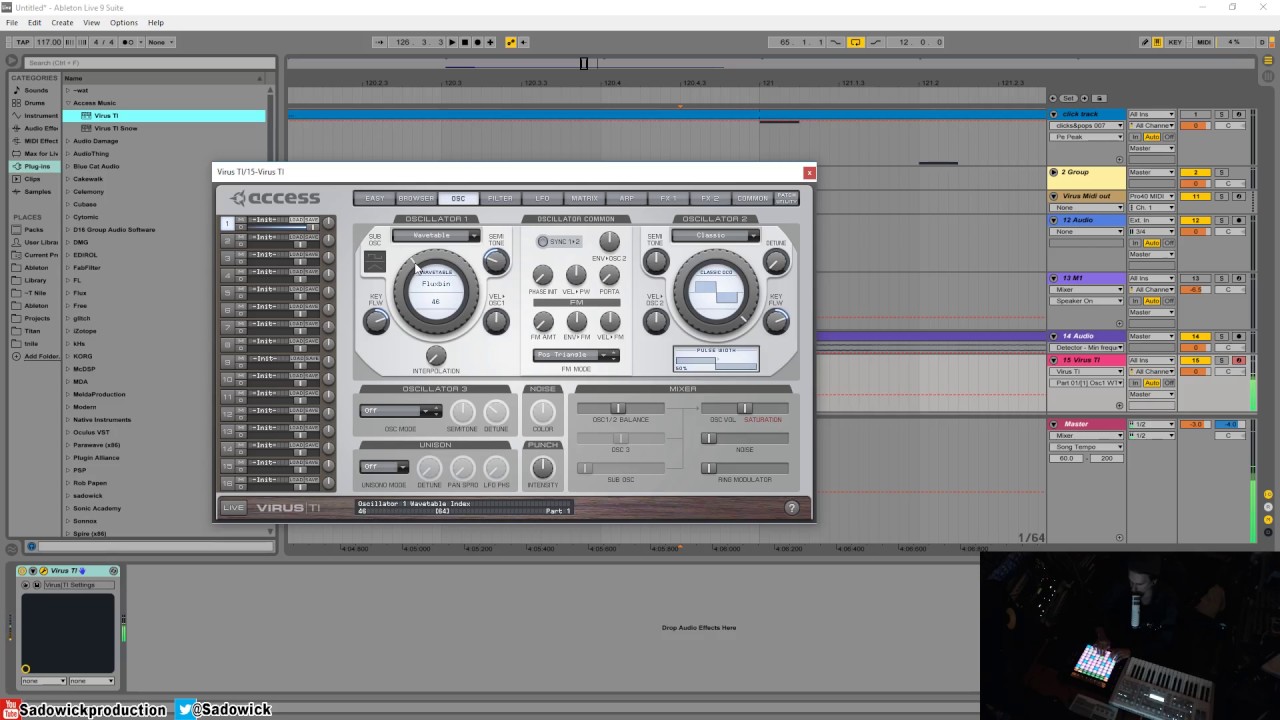Screen dimensions: 1280x720
Task: Toggle the metronome button
Action: [x=128, y=42]
